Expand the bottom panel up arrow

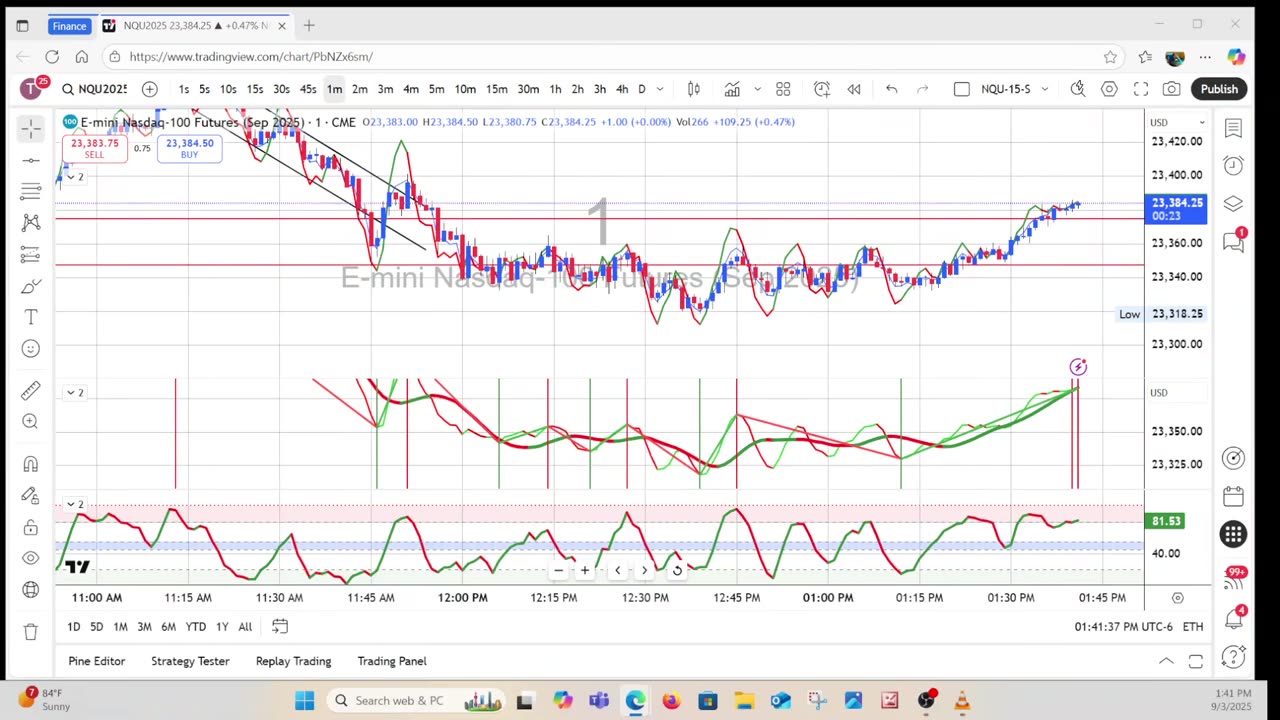pyautogui.click(x=1166, y=661)
